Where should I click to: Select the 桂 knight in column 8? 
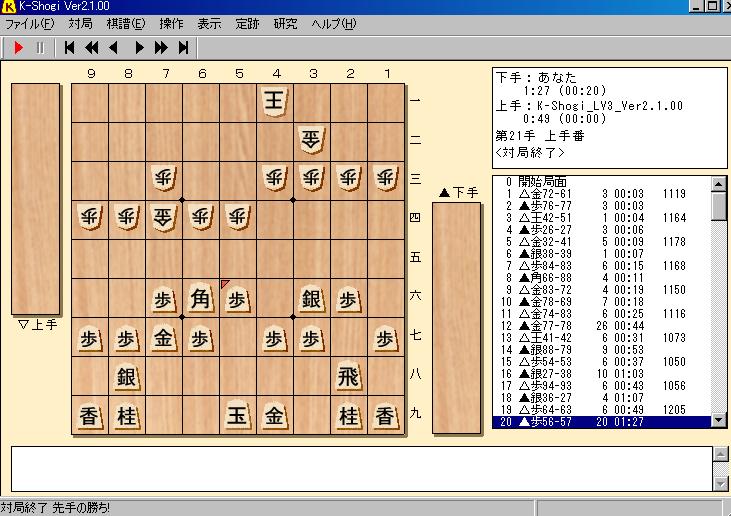click(x=126, y=415)
